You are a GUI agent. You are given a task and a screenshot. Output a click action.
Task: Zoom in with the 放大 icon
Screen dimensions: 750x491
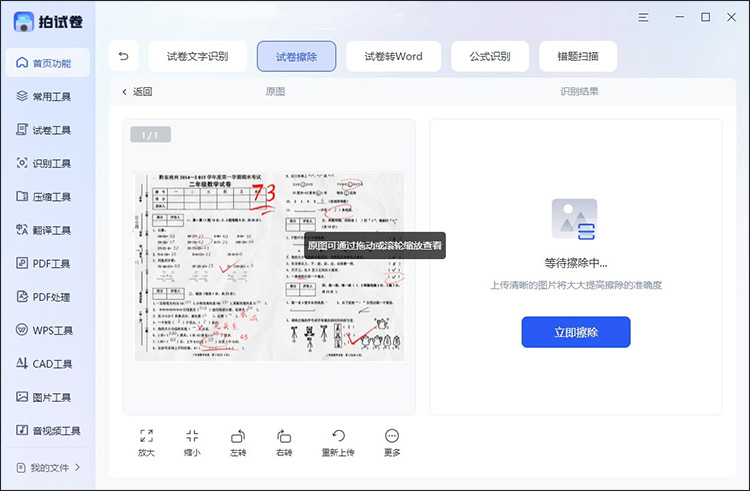click(146, 443)
